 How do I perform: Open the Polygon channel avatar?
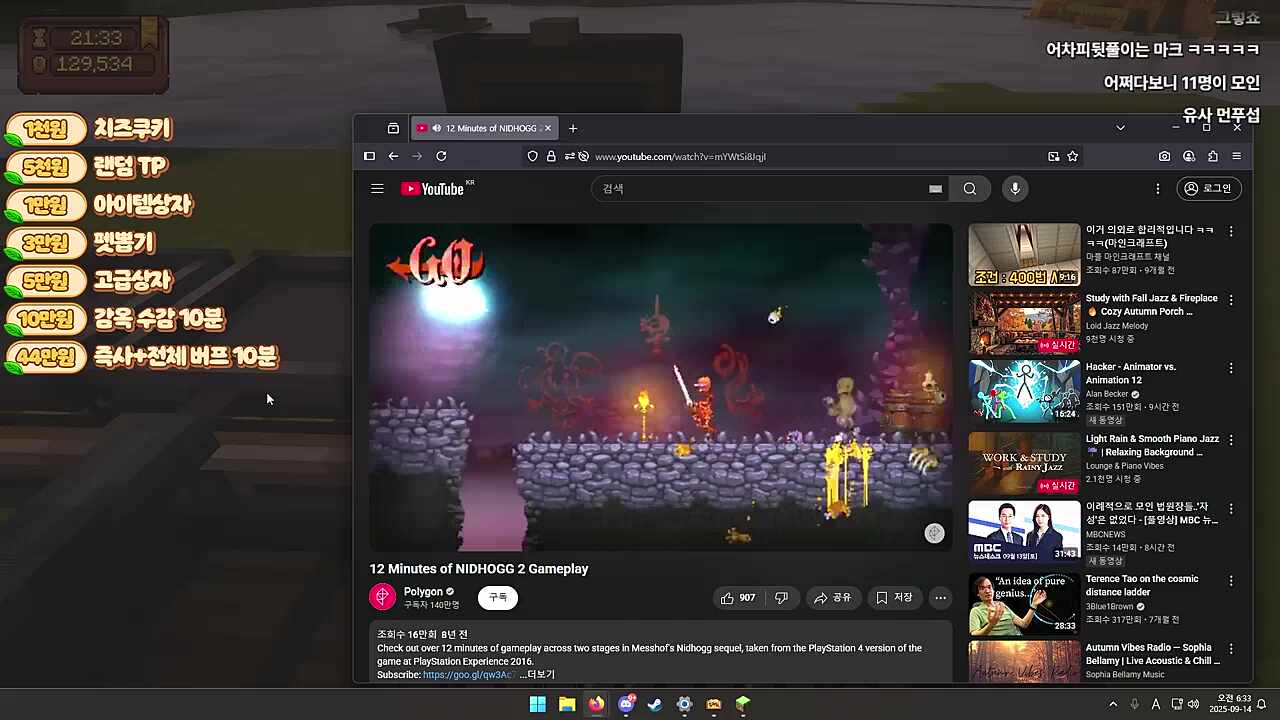tap(383, 597)
